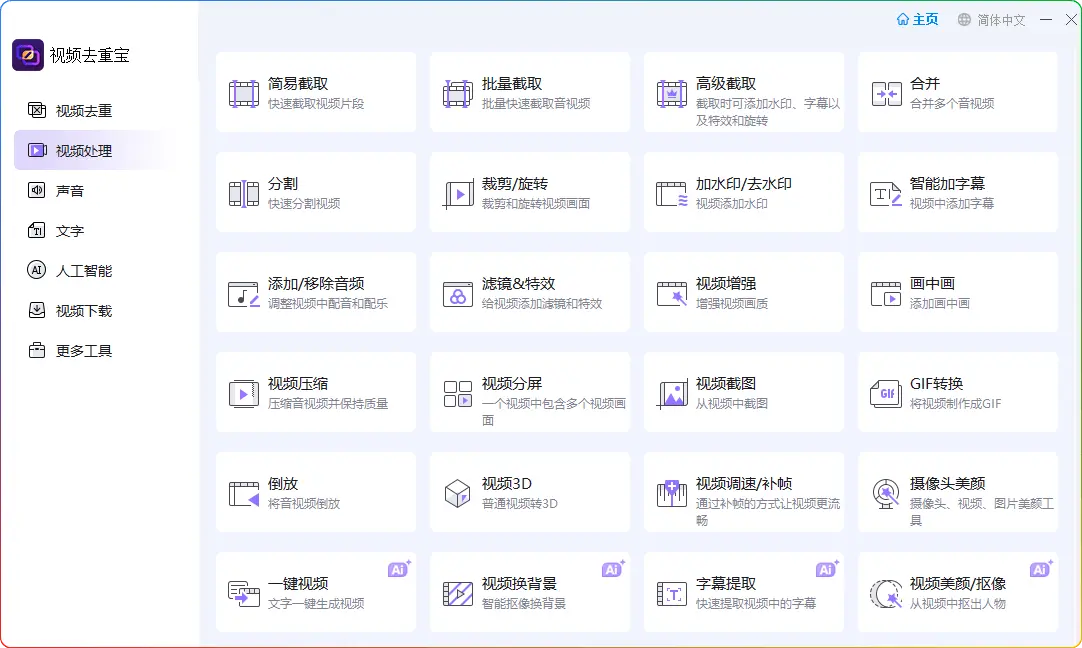The image size is (1082, 648).
Task: Open the 声音 audio sidebar section
Action: [70, 191]
